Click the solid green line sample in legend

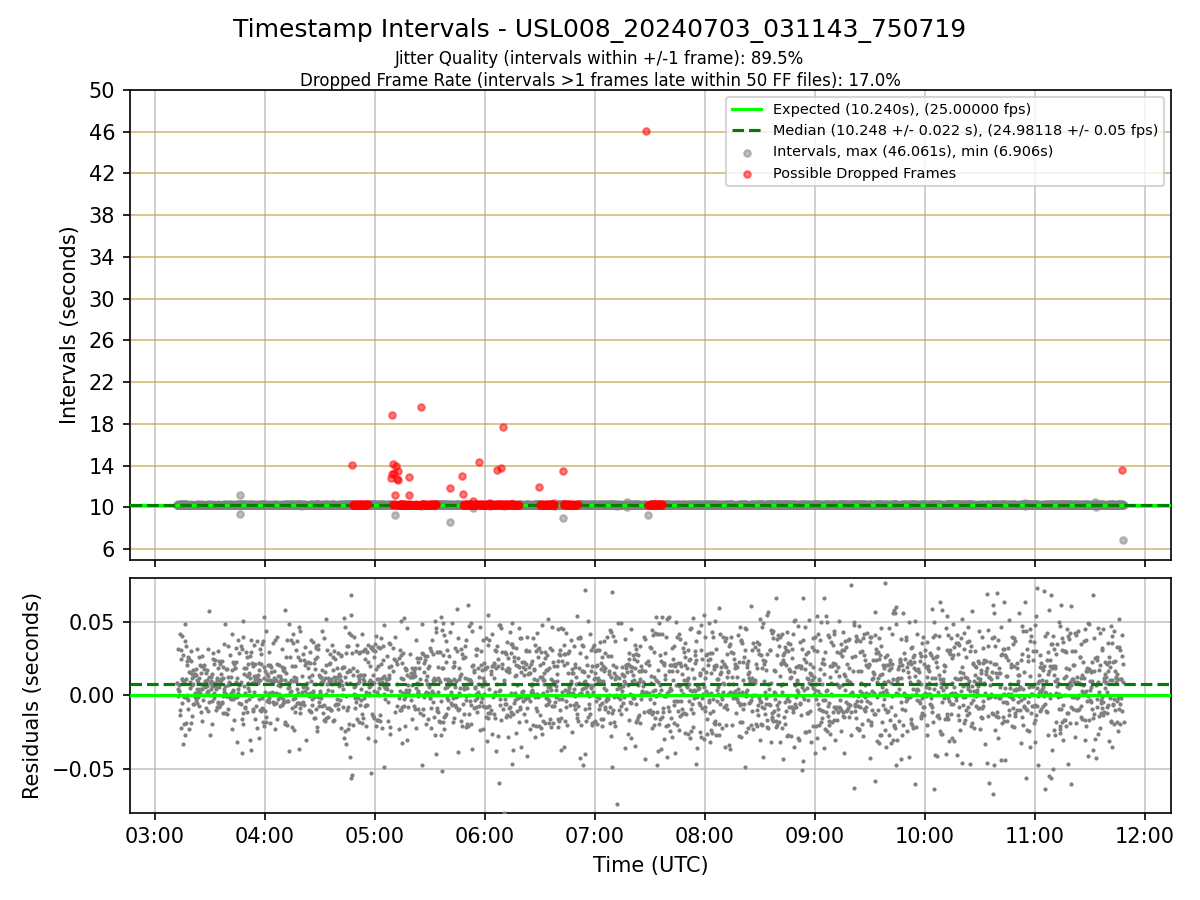(748, 109)
